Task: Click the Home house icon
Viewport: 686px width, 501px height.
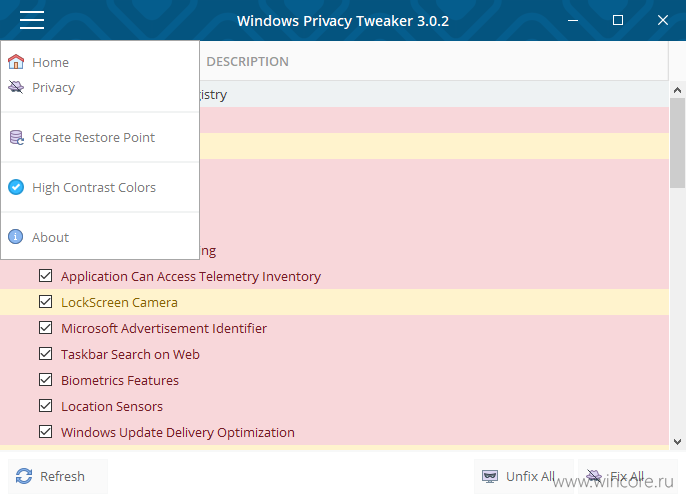Action: pos(16,62)
